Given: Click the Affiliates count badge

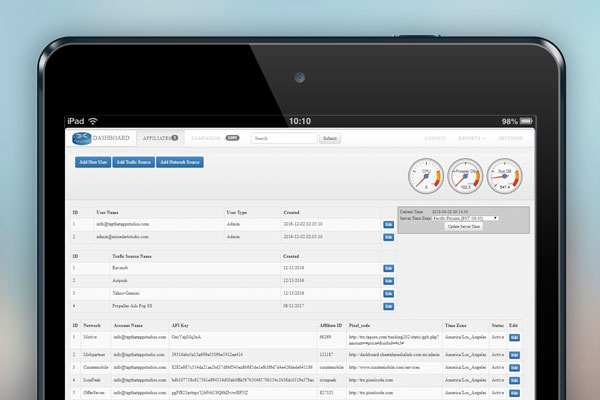Looking at the screenshot, I should (175, 138).
